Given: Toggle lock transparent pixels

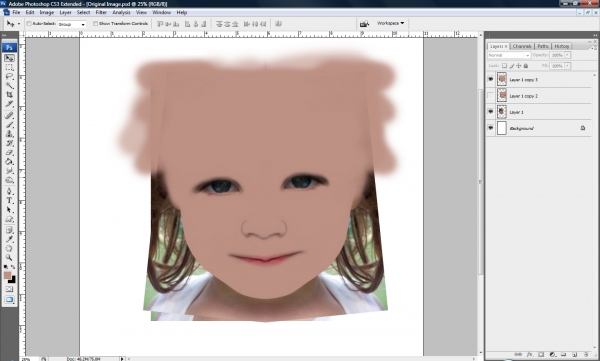Looking at the screenshot, I should (504, 66).
